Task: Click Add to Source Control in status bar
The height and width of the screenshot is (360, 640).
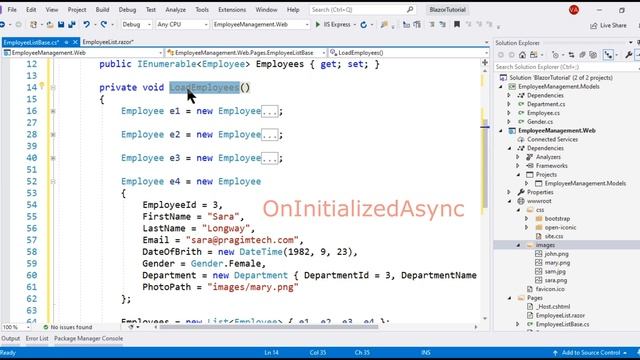Action: coord(590,353)
